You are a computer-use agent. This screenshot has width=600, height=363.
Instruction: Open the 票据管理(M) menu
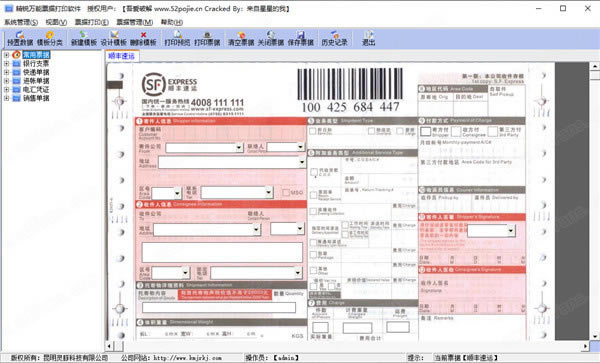[135, 22]
